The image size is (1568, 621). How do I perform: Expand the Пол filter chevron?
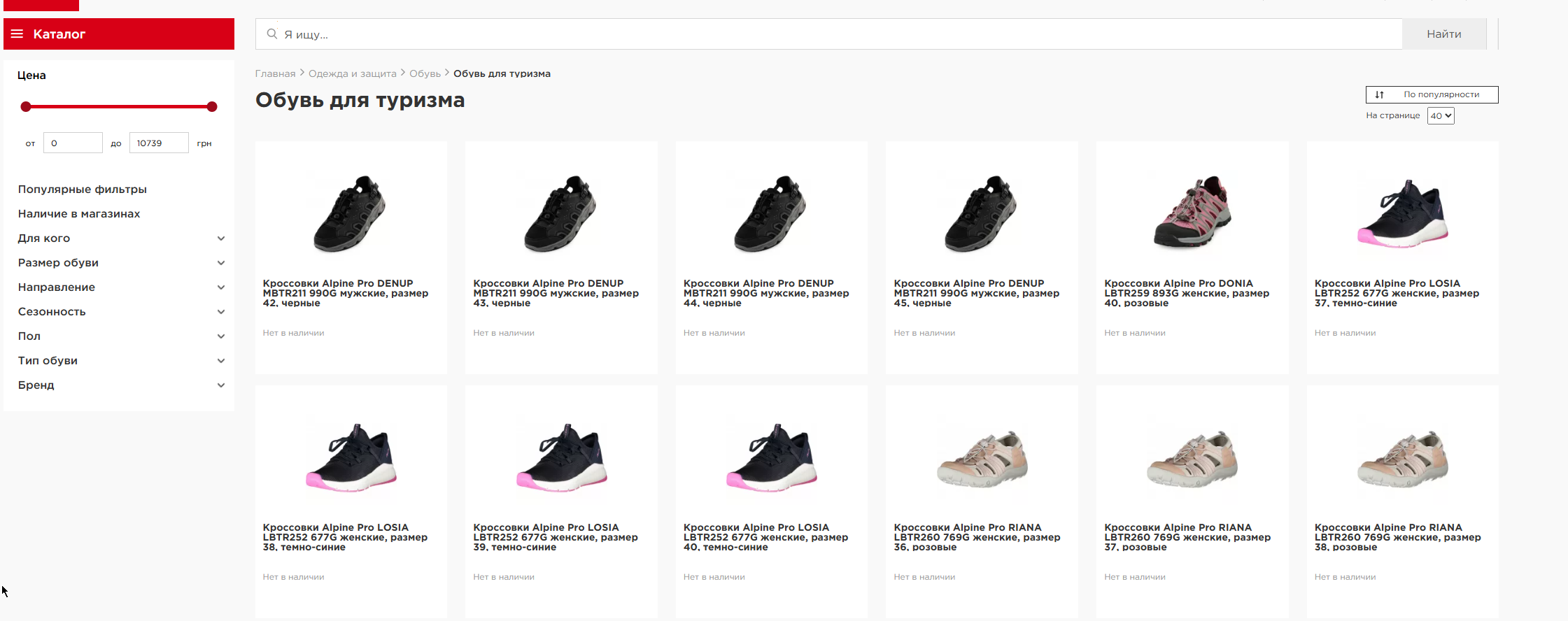point(221,336)
